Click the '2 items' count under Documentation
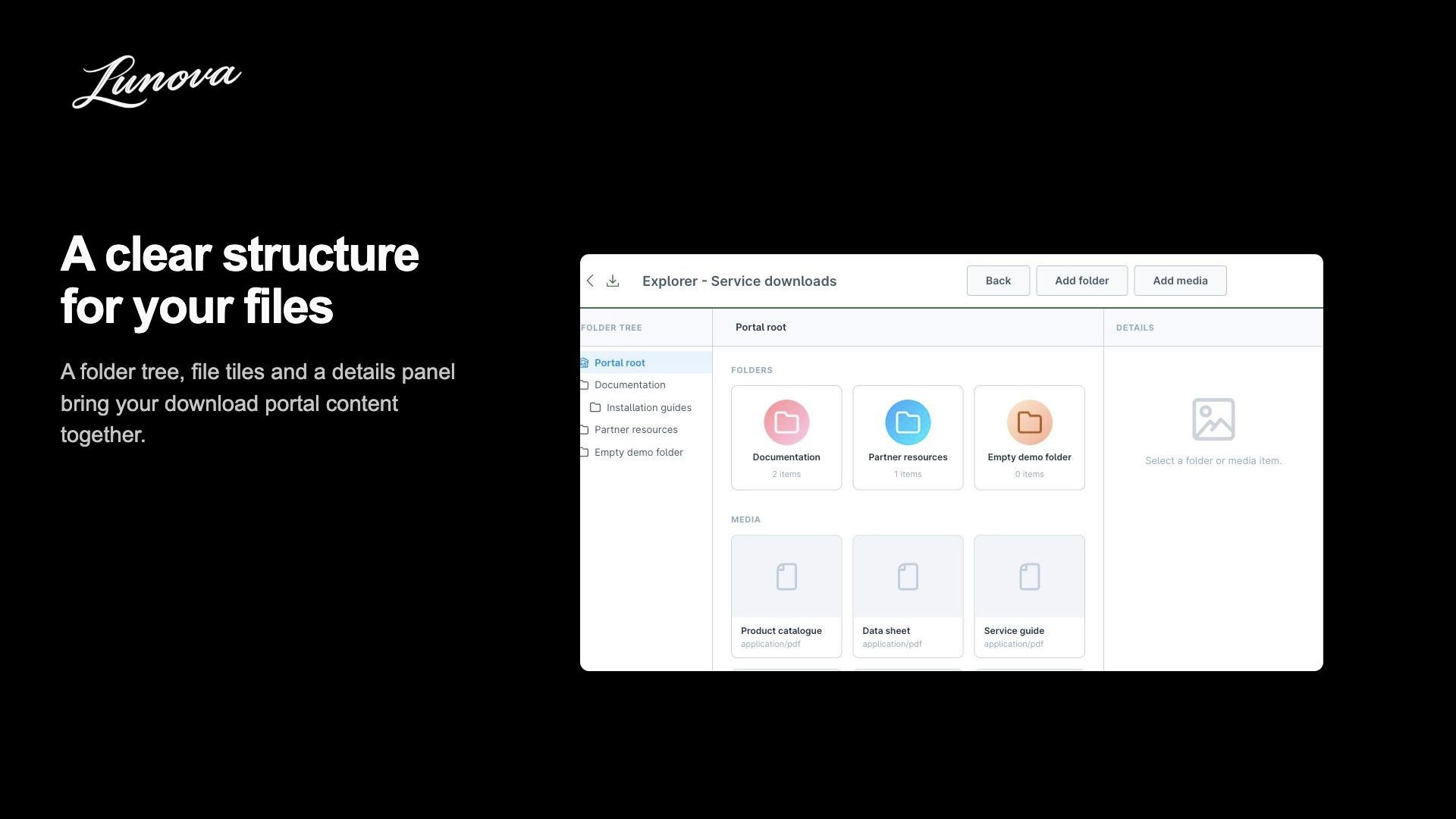This screenshot has height=819, width=1456. (786, 475)
